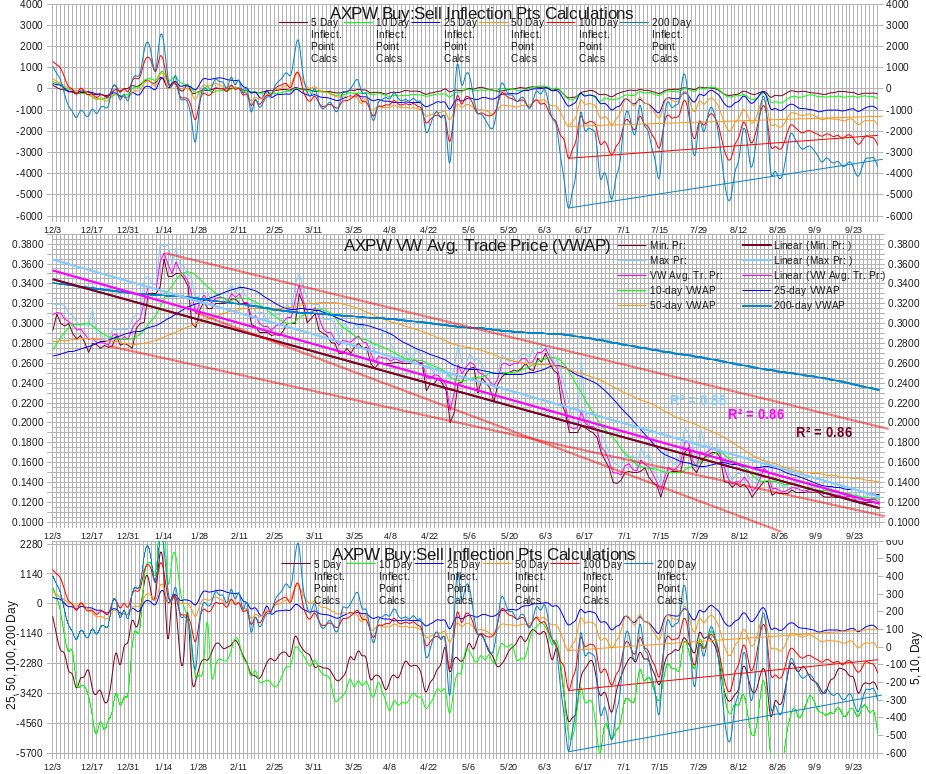Select the 'Min. Pr:' legend entry
The height and width of the screenshot is (774, 926).
[669, 246]
